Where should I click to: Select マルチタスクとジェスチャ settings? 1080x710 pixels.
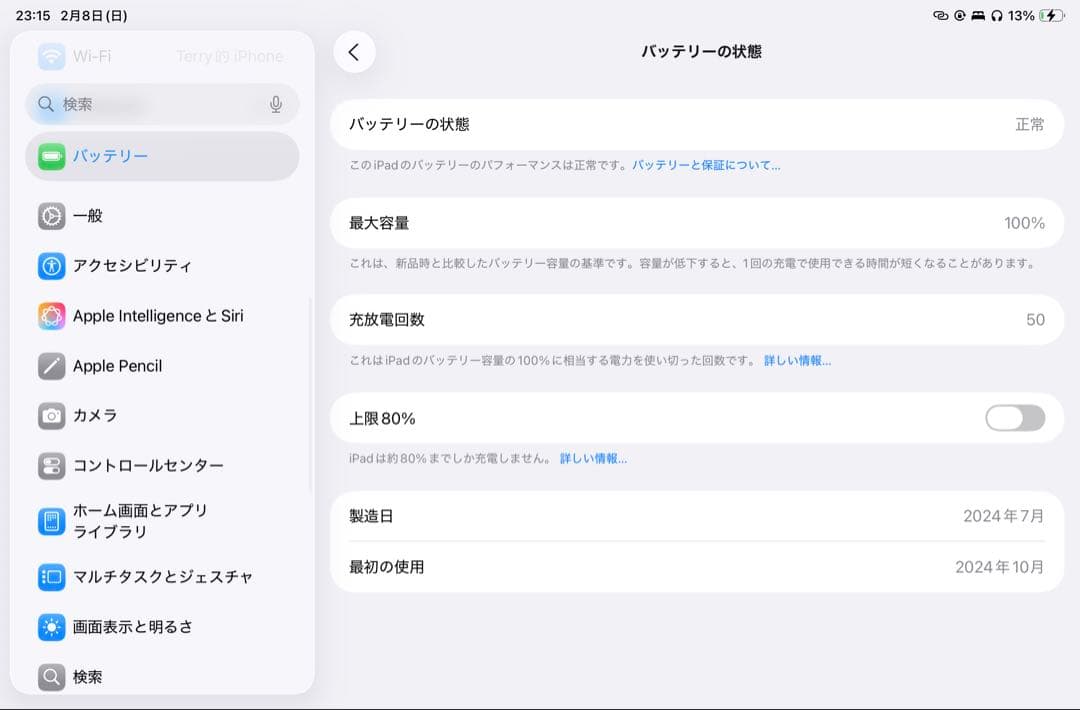click(x=160, y=577)
